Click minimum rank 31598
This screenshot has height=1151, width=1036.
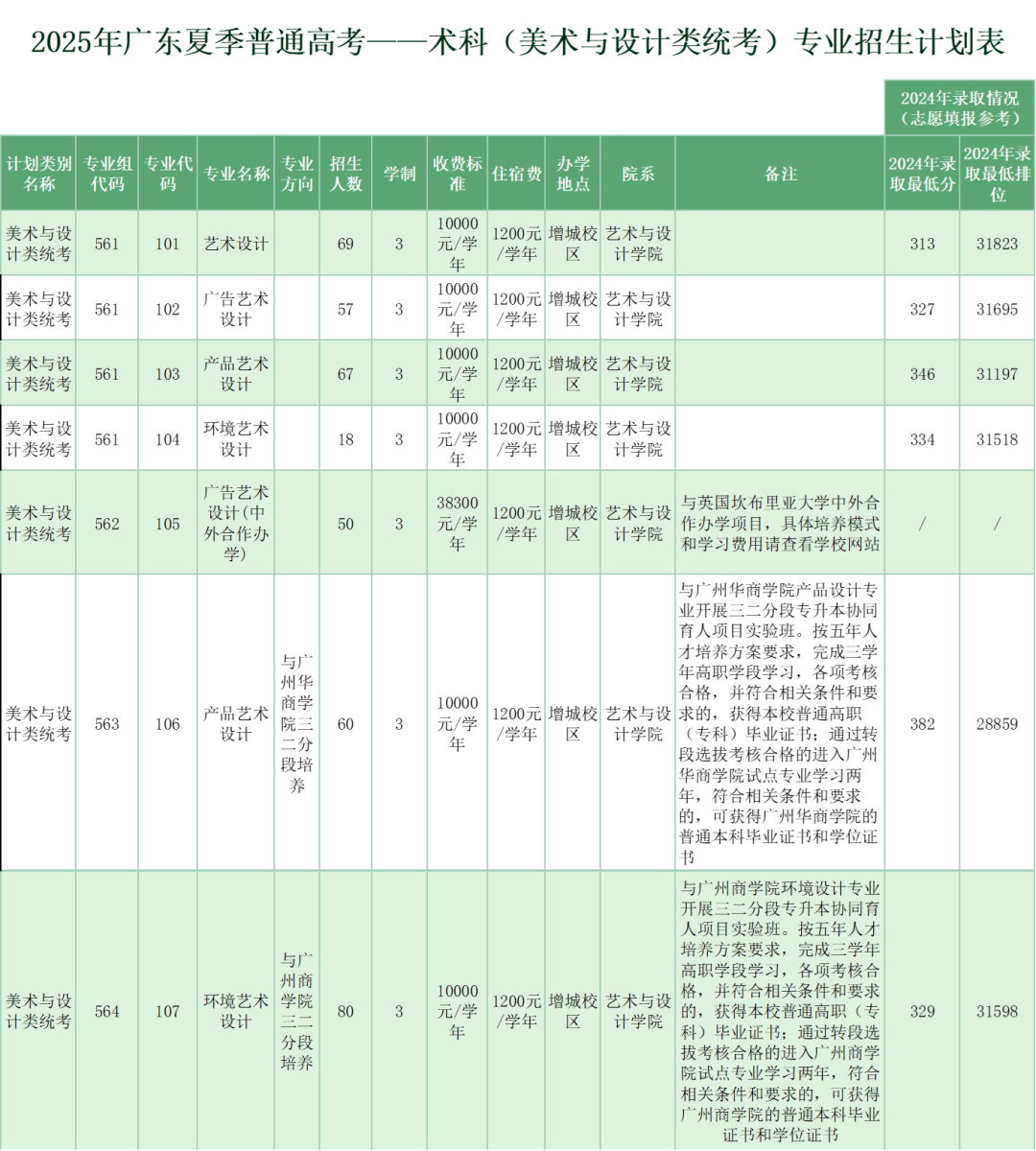[998, 1011]
